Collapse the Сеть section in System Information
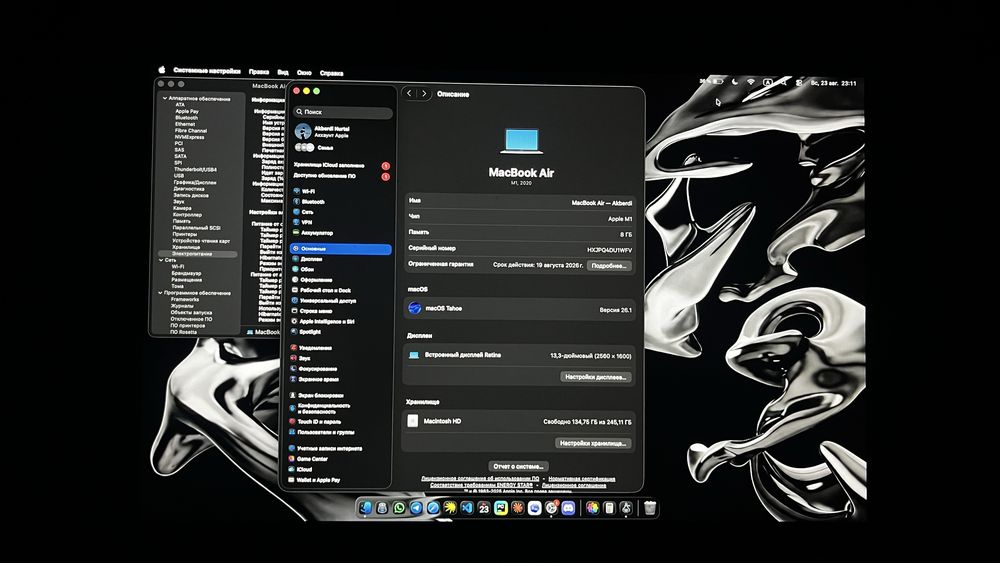Image resolution: width=1000 pixels, height=563 pixels. point(161,260)
